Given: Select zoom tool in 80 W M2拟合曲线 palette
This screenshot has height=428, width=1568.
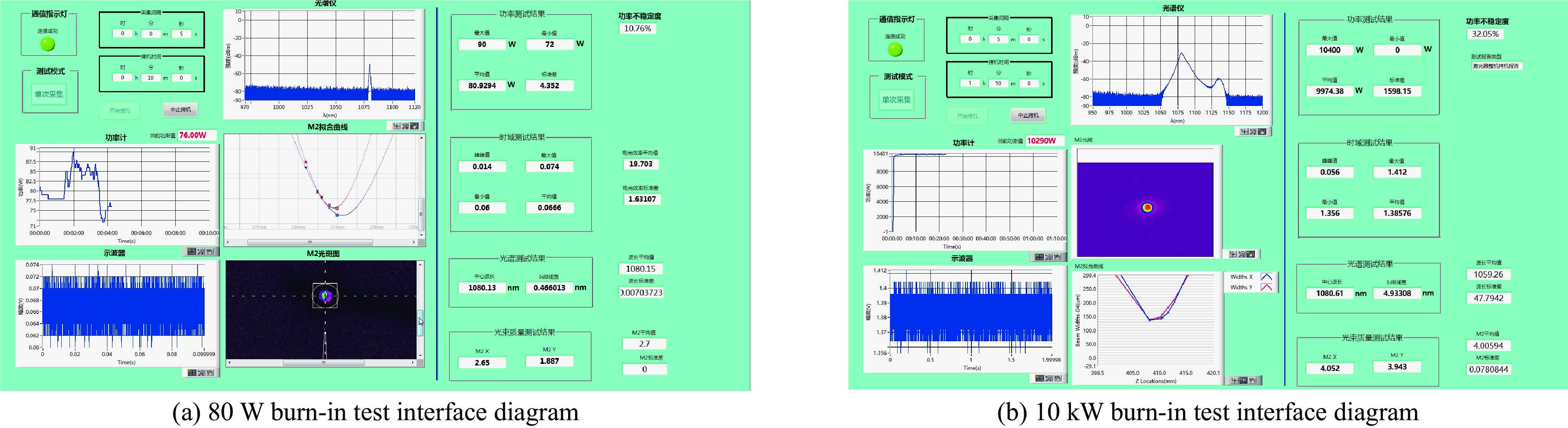Looking at the screenshot, I should (x=406, y=126).
